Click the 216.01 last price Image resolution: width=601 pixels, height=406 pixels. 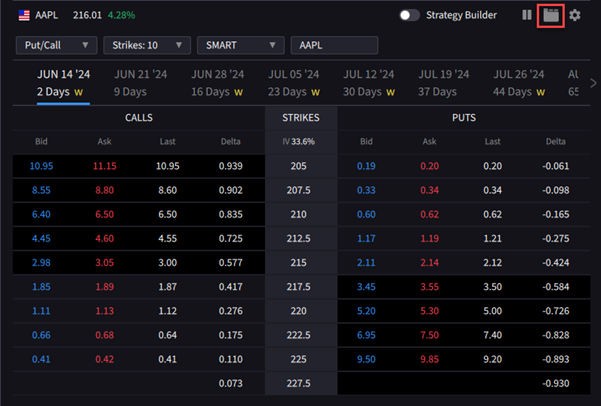pyautogui.click(x=87, y=15)
